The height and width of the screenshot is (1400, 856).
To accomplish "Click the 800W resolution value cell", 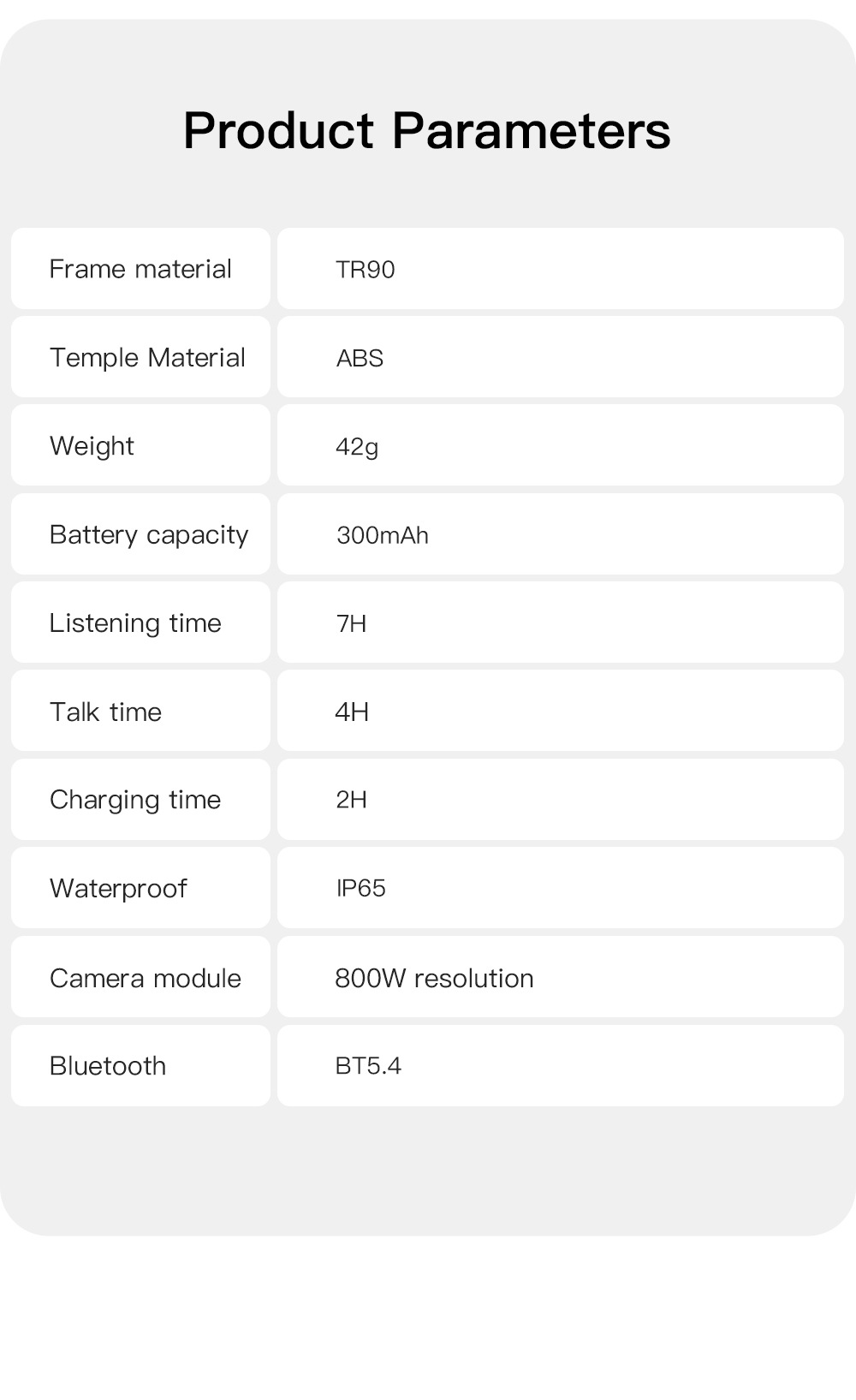I will (561, 976).
